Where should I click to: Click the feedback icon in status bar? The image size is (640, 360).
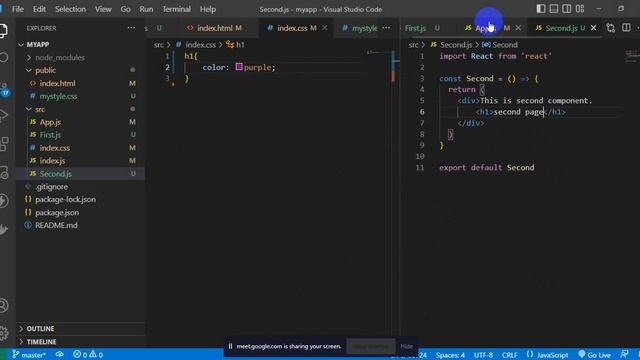coord(624,354)
